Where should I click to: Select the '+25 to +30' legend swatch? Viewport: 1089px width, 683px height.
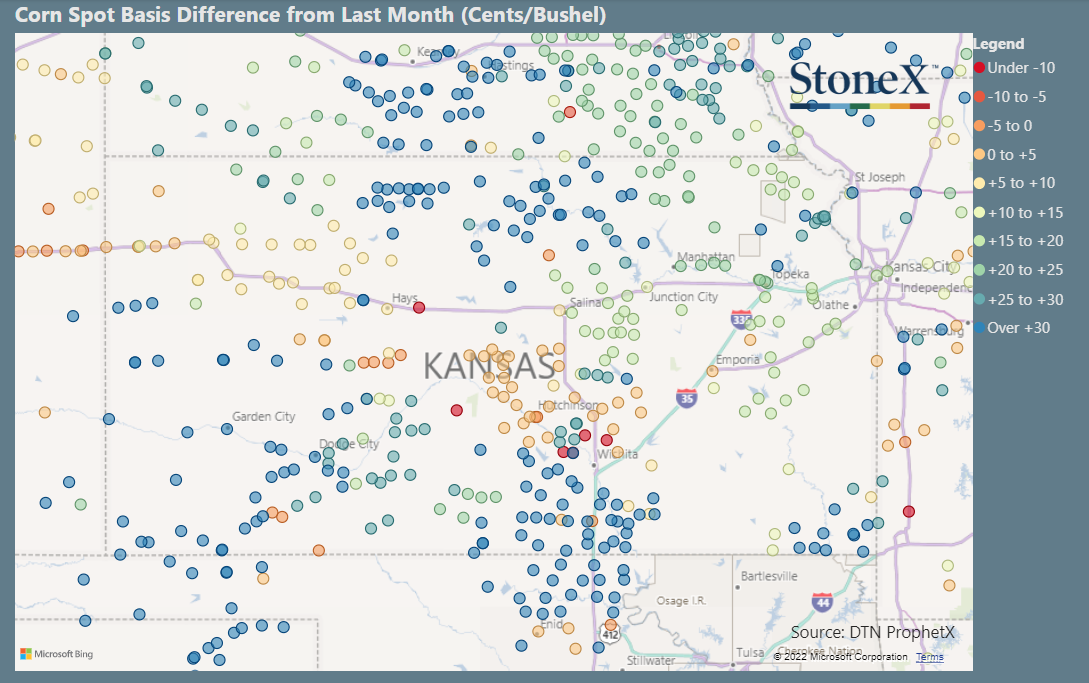(979, 299)
